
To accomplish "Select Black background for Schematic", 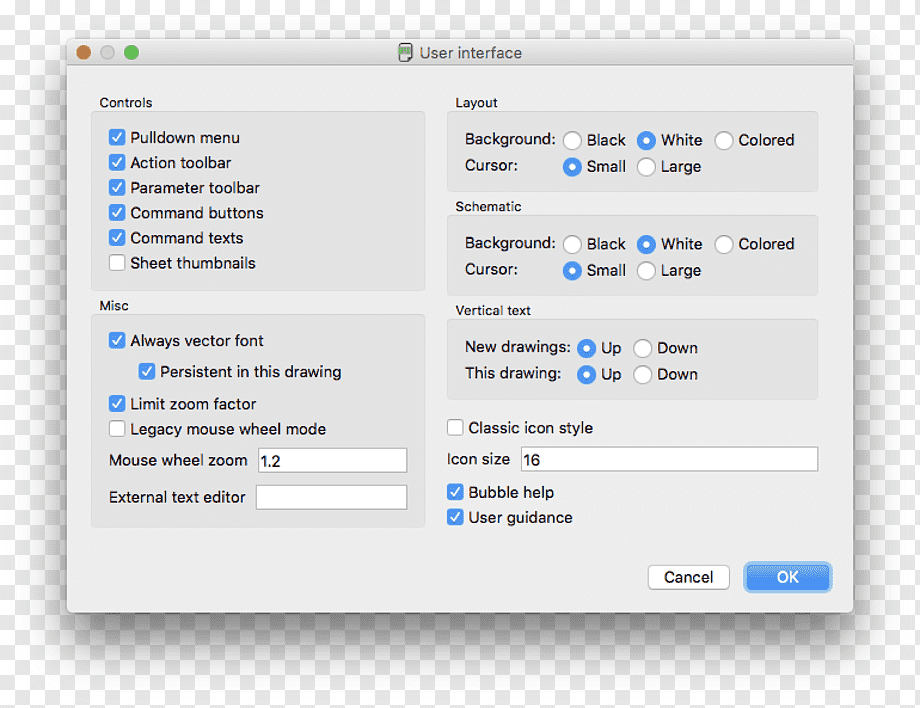I will point(572,244).
